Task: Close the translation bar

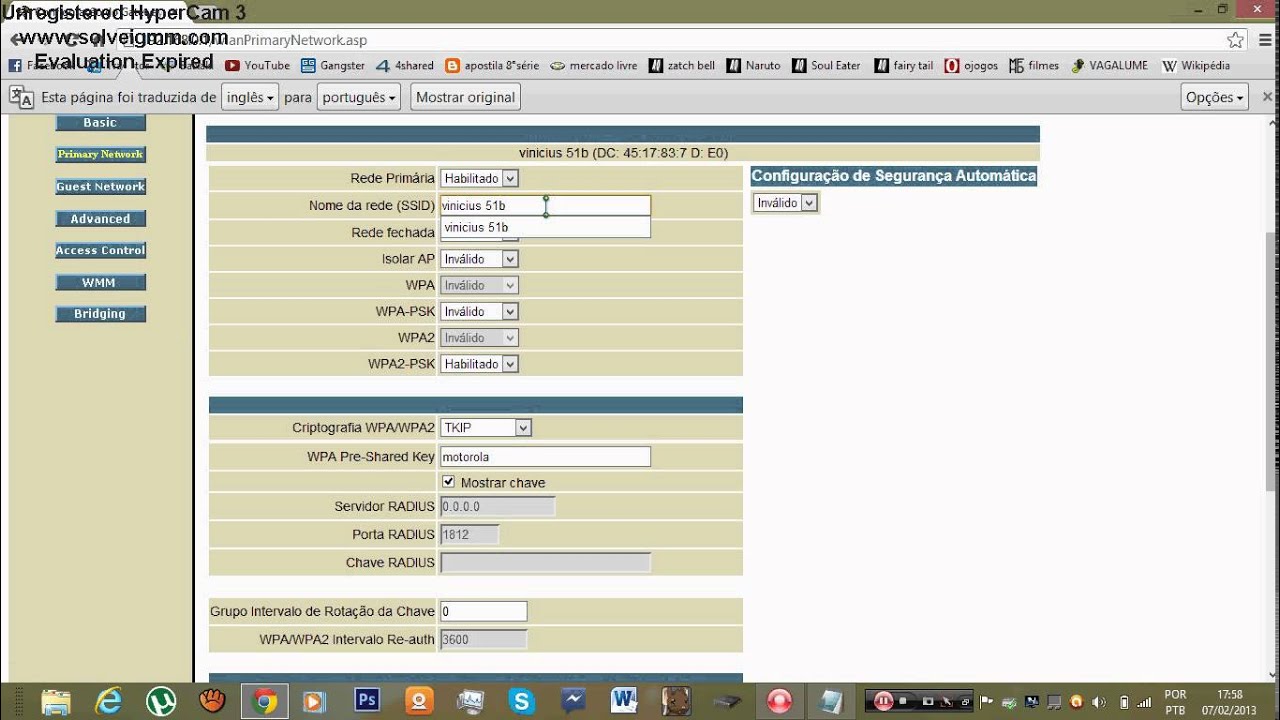Action: [x=1267, y=97]
